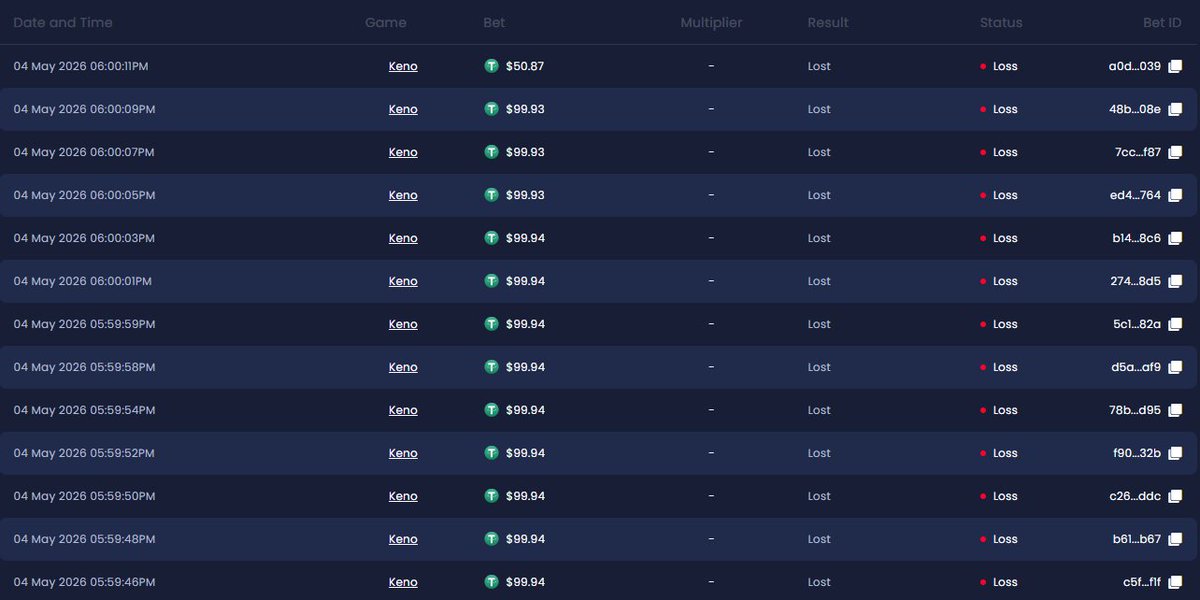Open Keno link in 05:59:58PM row

point(403,367)
